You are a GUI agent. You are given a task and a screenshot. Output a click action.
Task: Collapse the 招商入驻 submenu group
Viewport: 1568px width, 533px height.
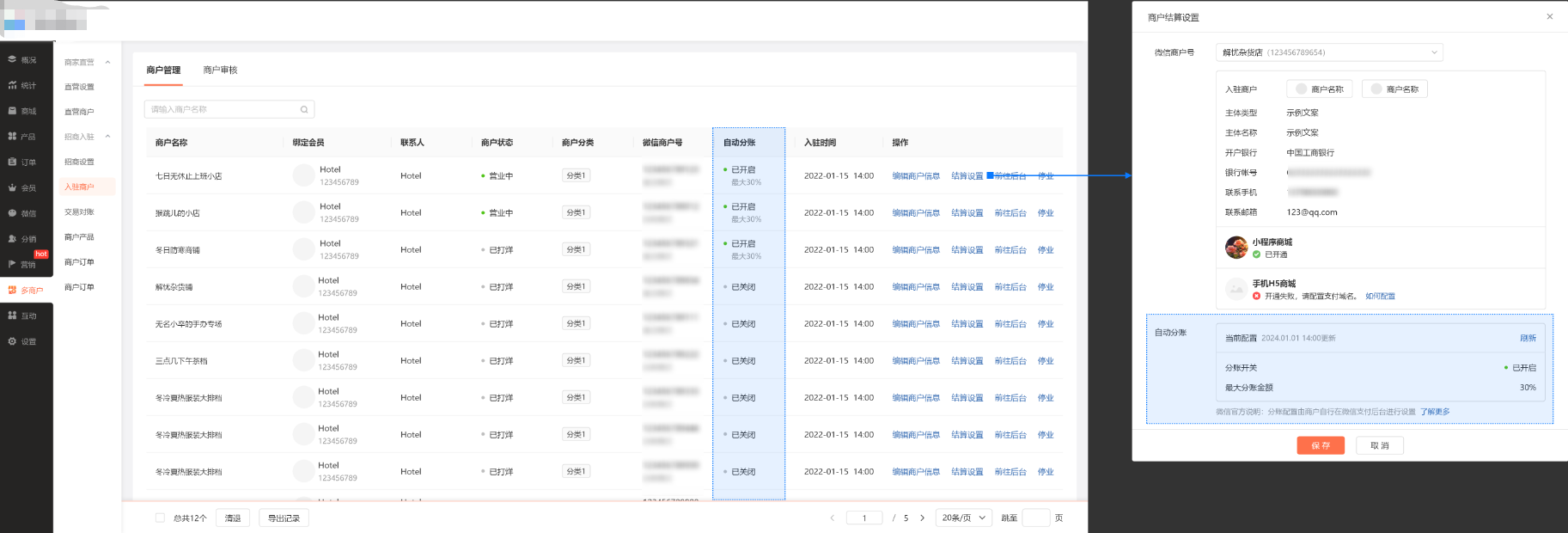pyautogui.click(x=107, y=136)
